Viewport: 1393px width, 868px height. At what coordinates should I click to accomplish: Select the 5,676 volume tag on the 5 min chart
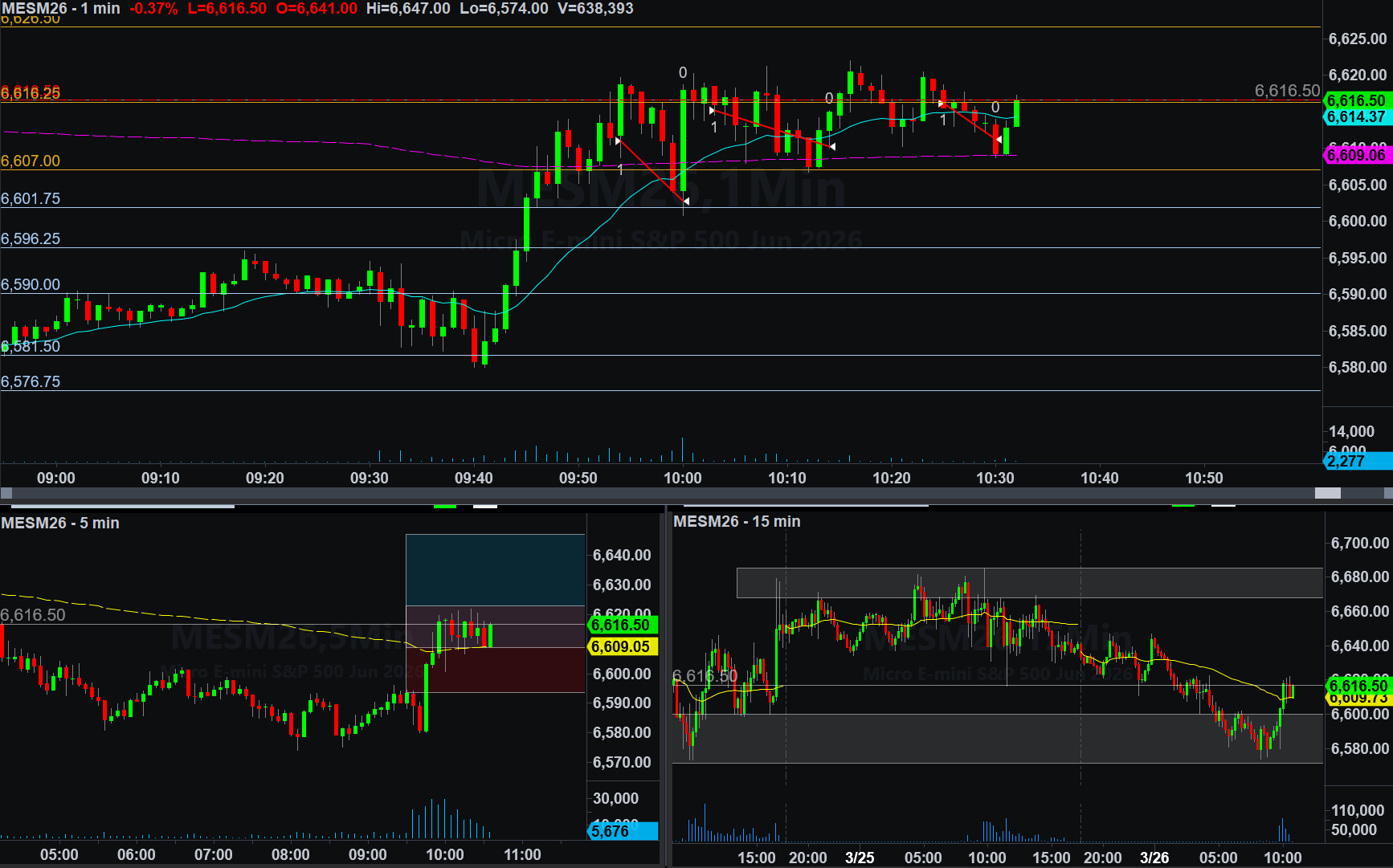point(621,831)
